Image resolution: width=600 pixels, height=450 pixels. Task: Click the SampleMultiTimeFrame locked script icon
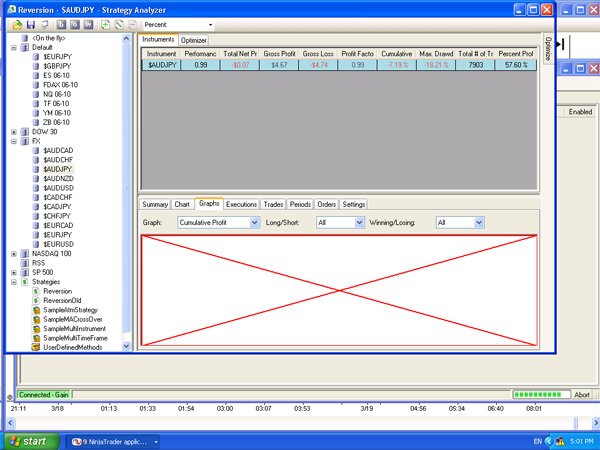coord(36,338)
